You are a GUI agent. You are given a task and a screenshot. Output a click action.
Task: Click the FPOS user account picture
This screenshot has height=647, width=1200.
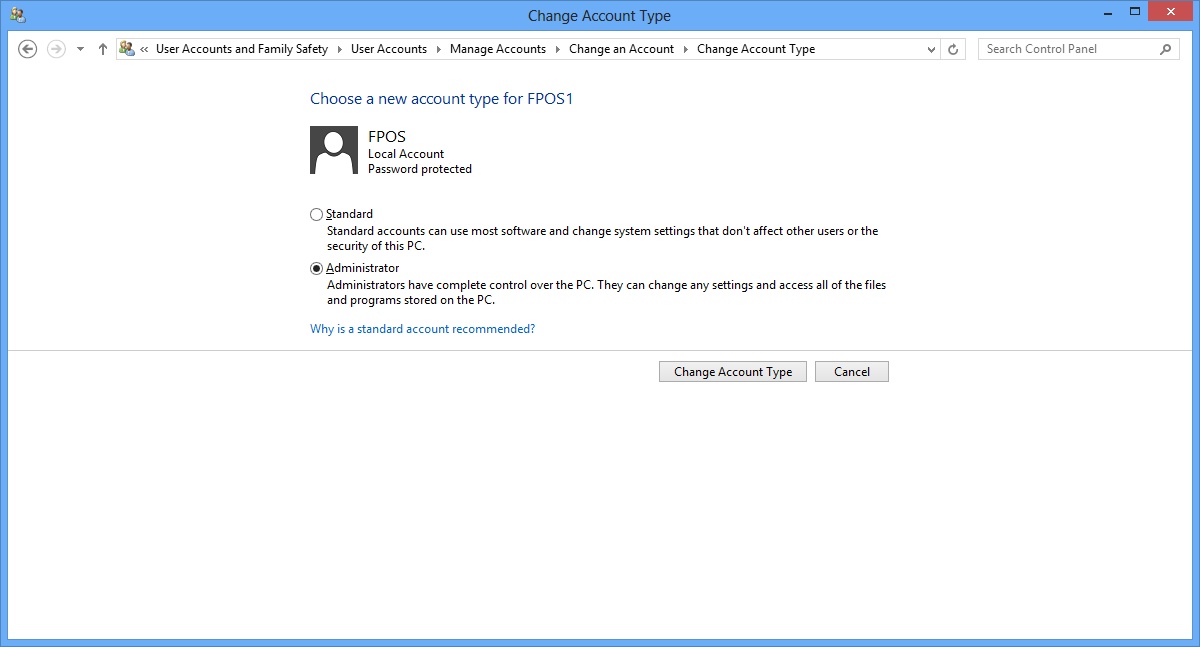[x=334, y=150]
